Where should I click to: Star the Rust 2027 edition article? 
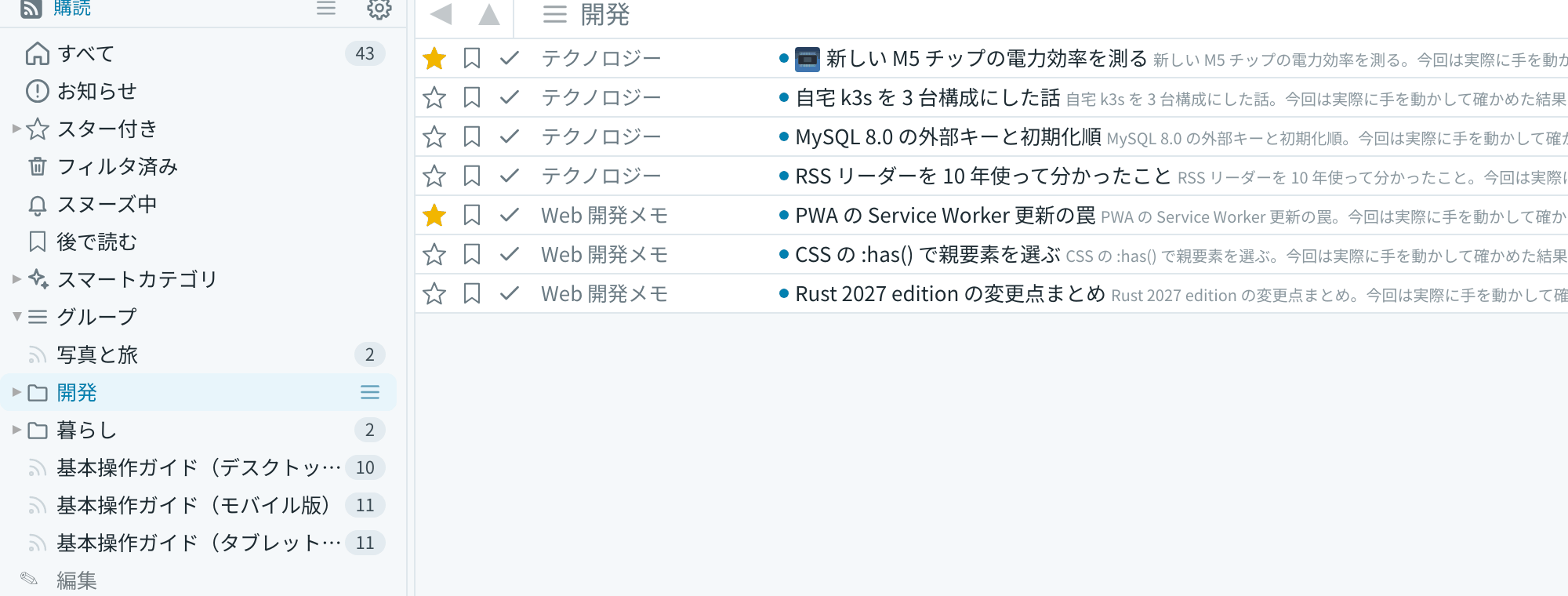tap(434, 293)
